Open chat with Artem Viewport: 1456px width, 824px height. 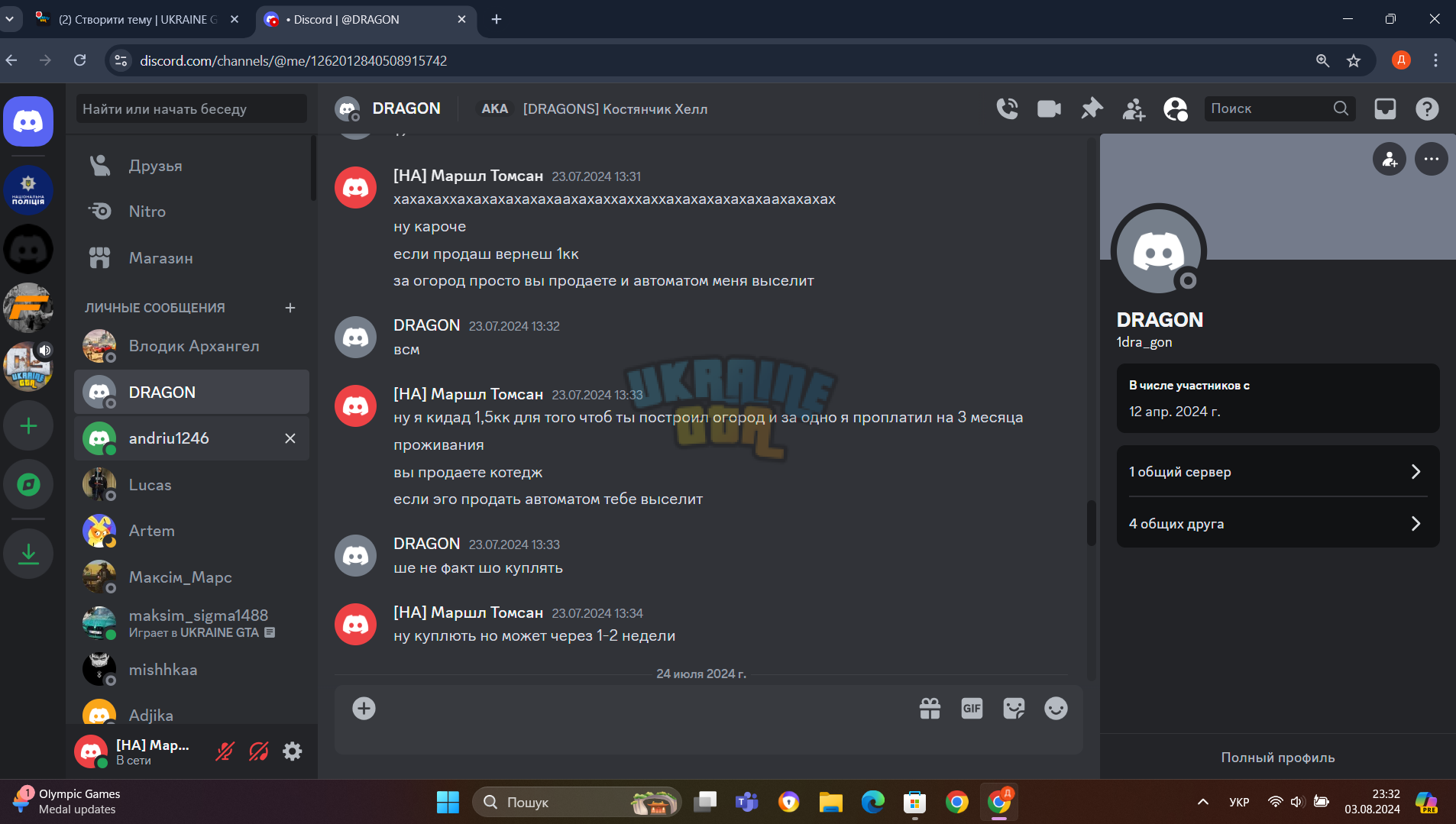tap(192, 531)
